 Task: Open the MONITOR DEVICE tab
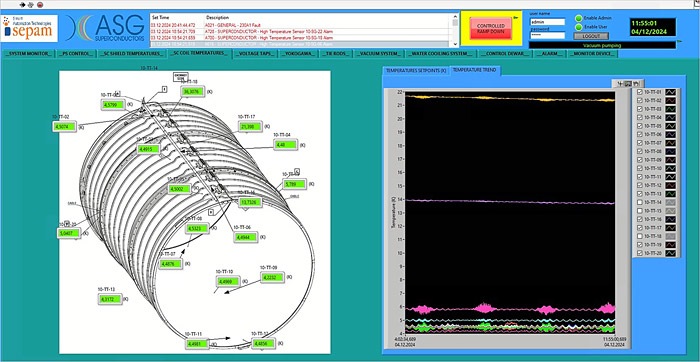click(x=593, y=54)
